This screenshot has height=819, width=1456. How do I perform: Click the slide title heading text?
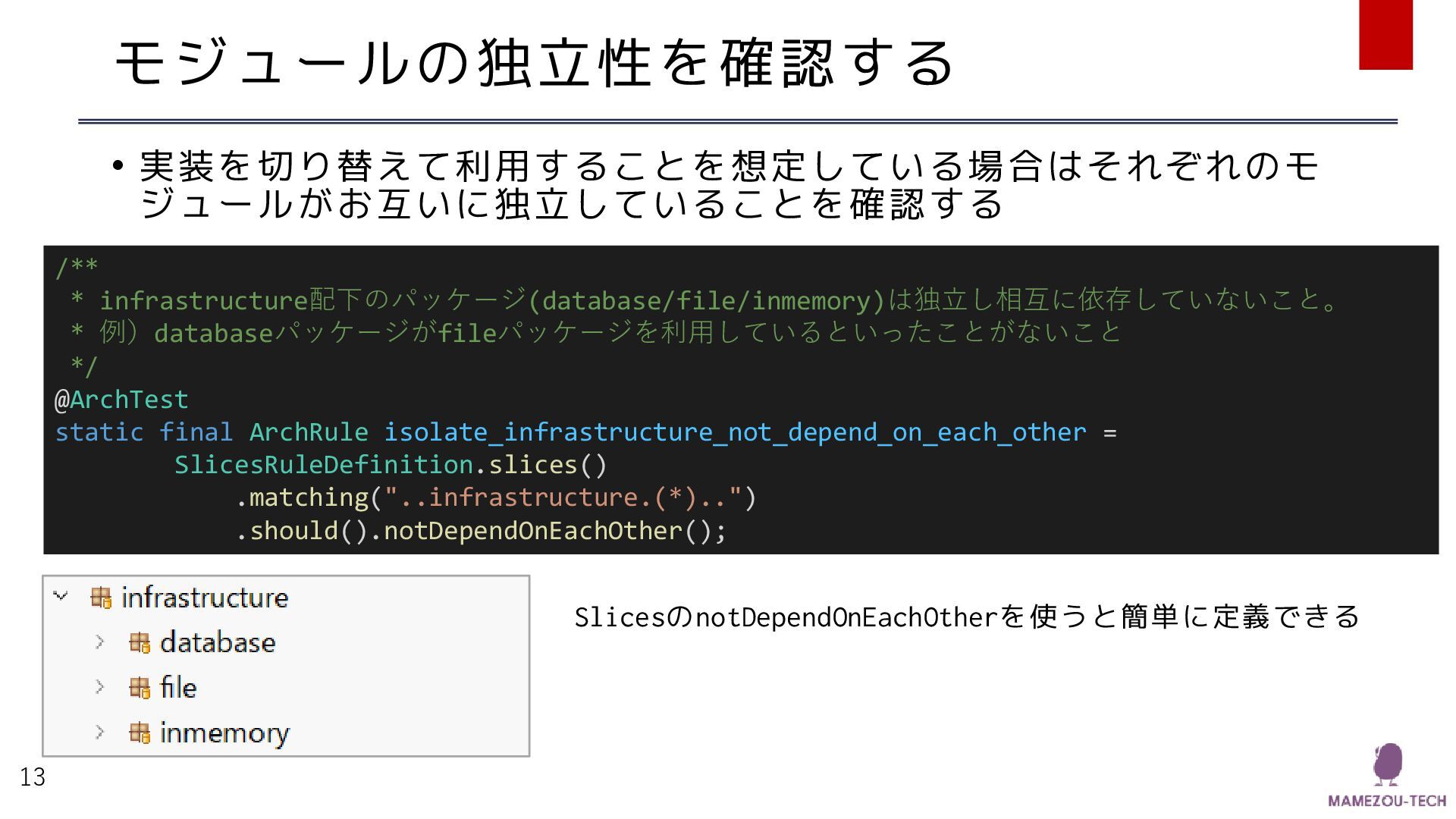(x=533, y=62)
